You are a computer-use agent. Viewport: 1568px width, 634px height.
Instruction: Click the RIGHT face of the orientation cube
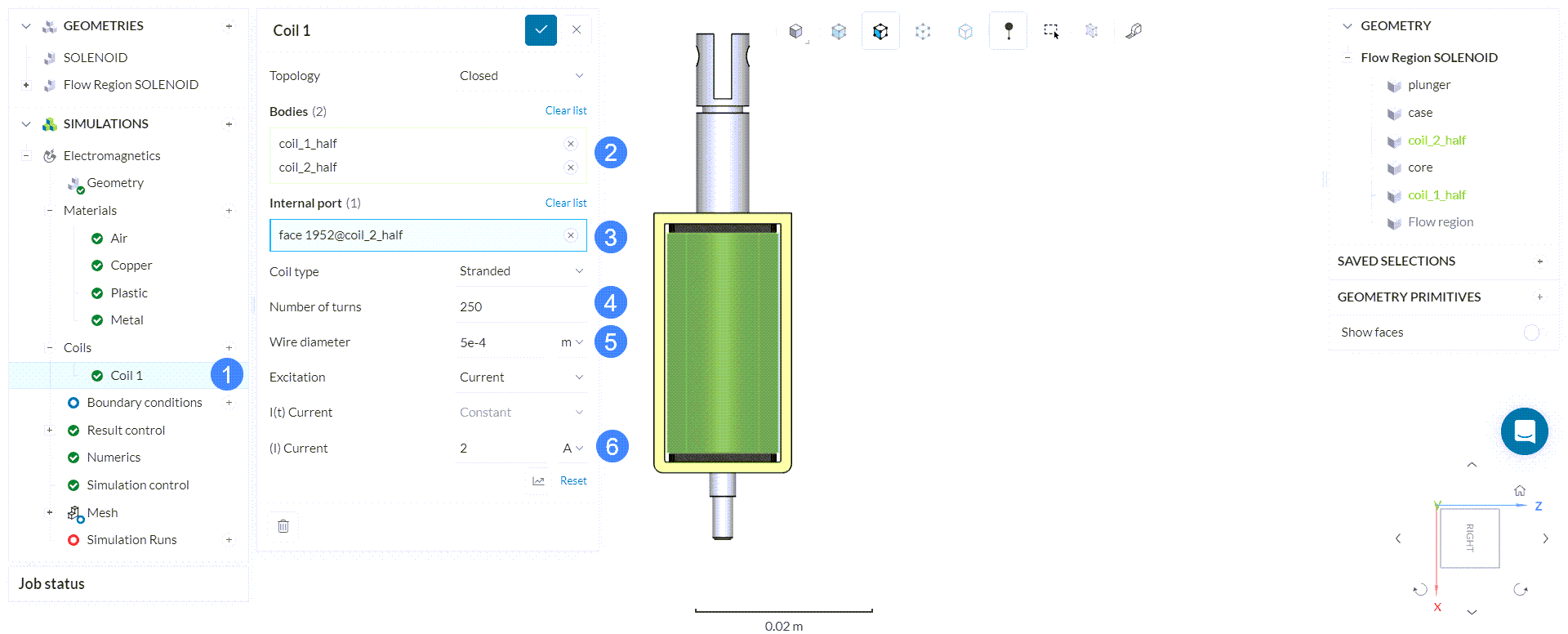pyautogui.click(x=1469, y=538)
